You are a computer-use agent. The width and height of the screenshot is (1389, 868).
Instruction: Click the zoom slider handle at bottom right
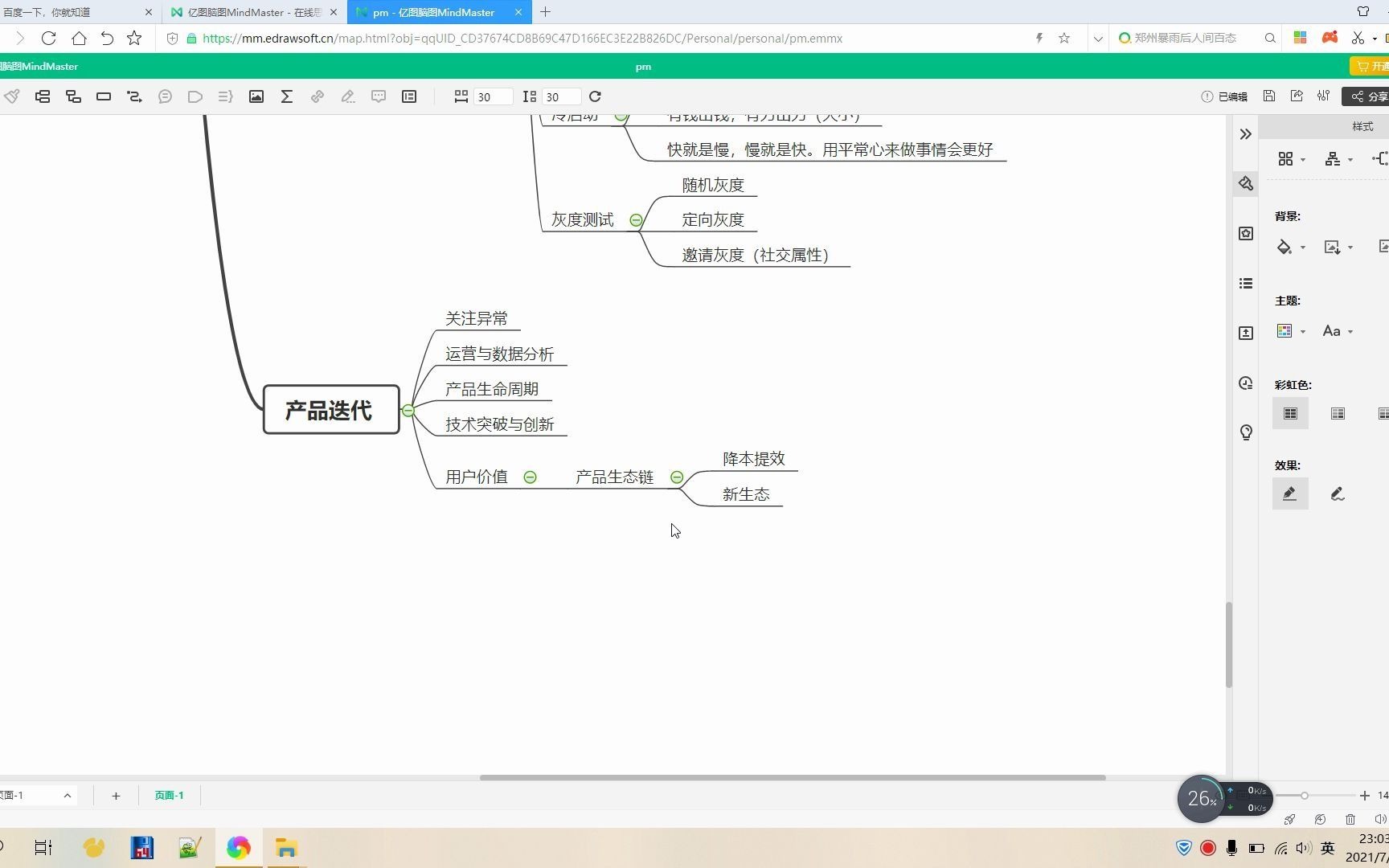click(1304, 796)
